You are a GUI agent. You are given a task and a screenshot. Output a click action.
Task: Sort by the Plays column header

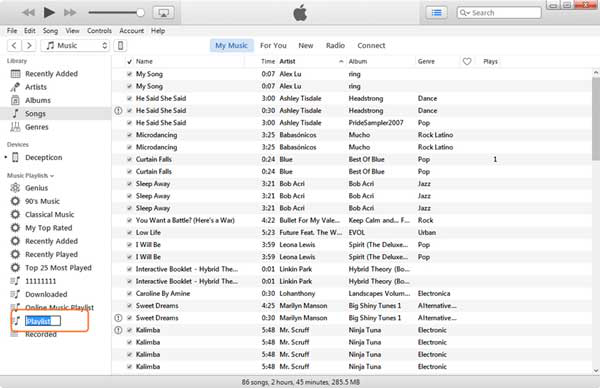490,62
